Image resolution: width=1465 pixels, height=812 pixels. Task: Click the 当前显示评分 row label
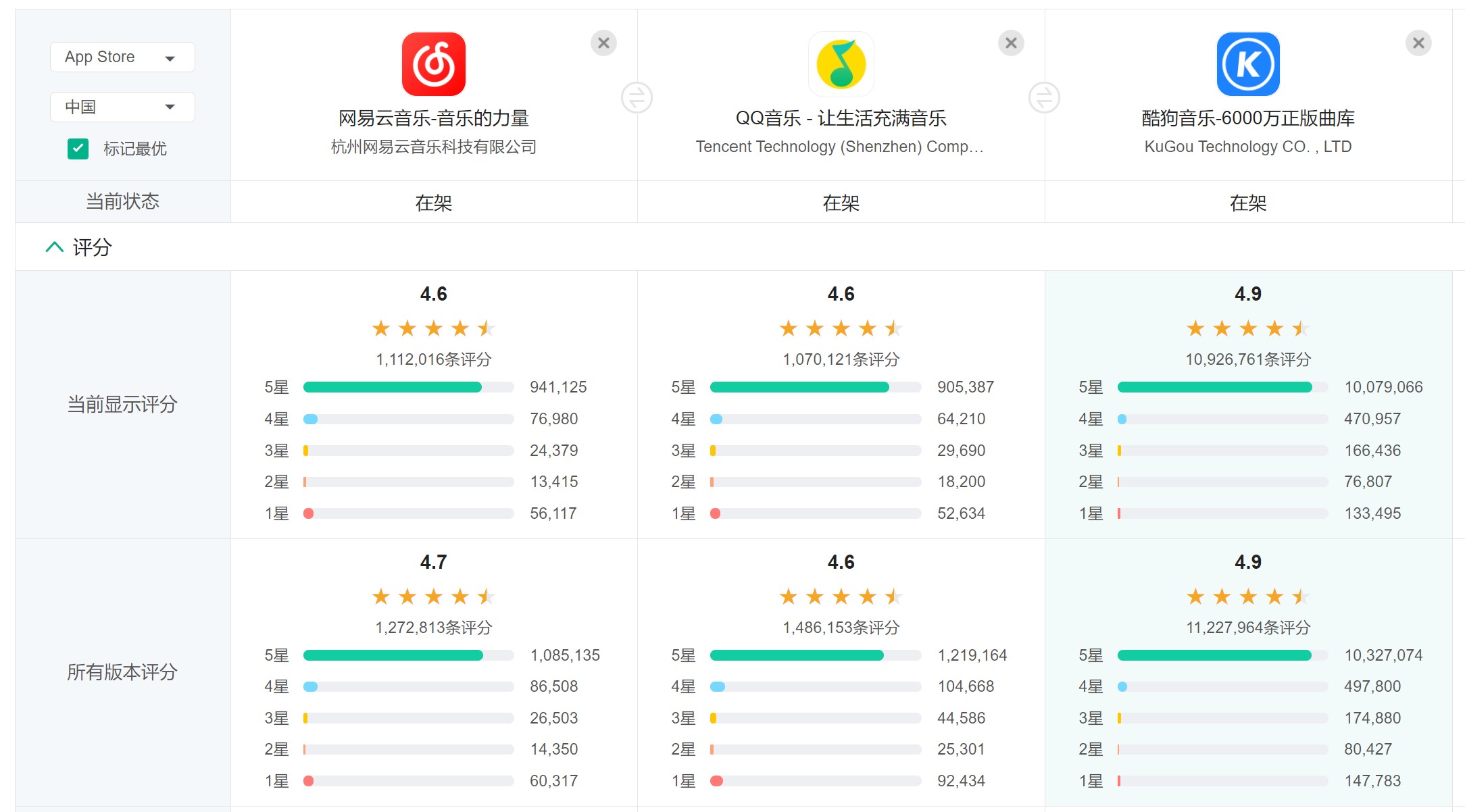pos(122,404)
